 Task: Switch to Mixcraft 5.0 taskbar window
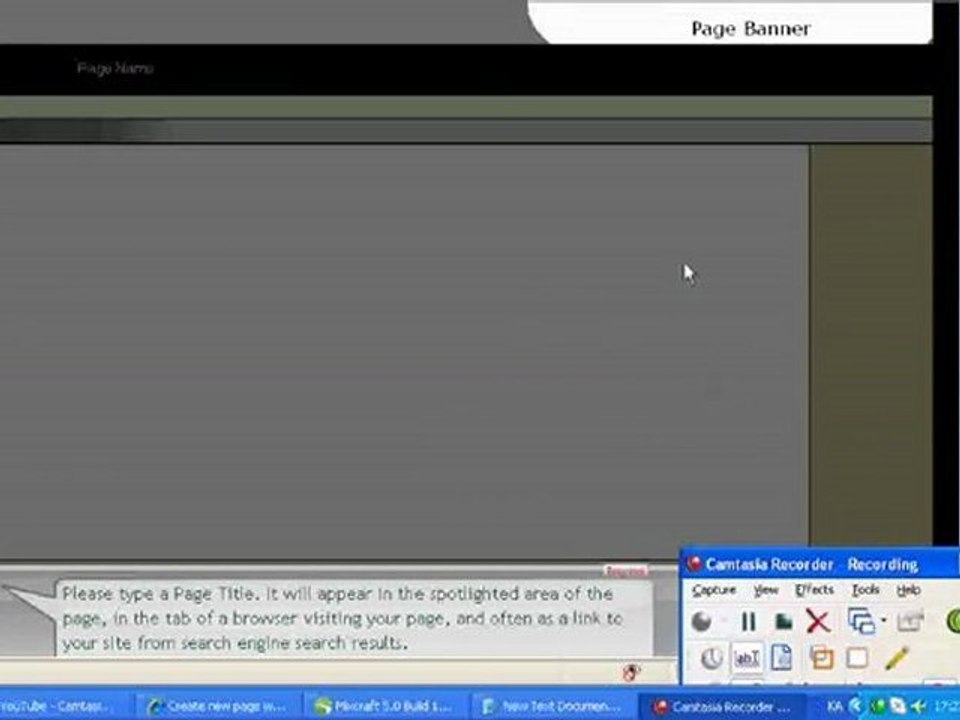coord(386,706)
